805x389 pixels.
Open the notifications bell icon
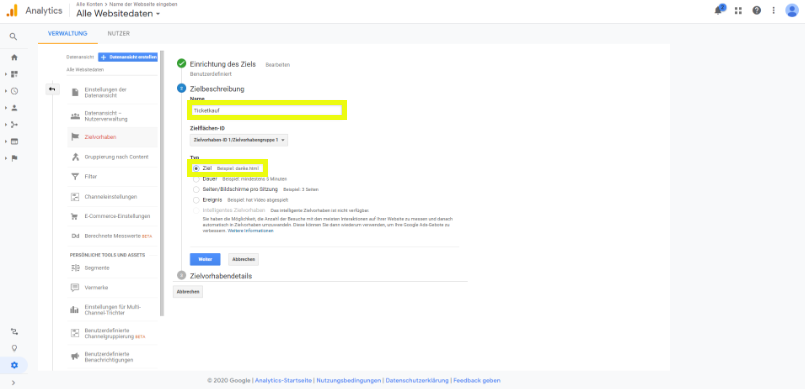[x=719, y=10]
